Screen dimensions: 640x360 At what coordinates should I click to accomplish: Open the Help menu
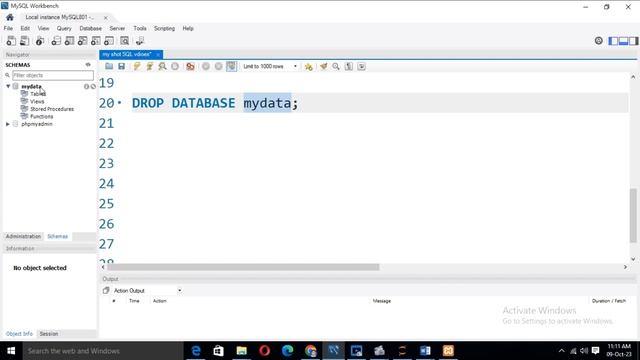(188, 28)
